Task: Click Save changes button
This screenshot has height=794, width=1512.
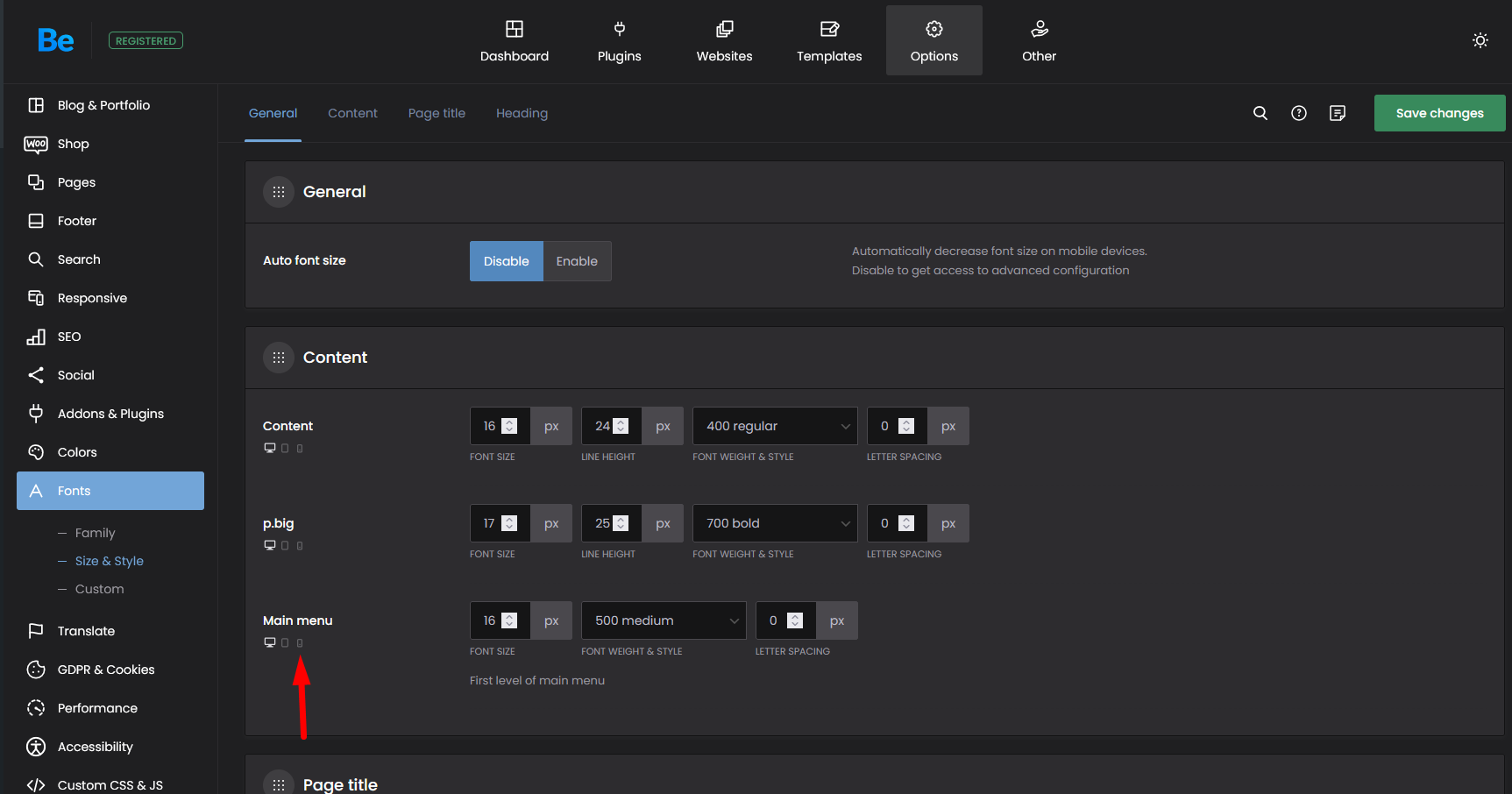Action: click(1440, 113)
